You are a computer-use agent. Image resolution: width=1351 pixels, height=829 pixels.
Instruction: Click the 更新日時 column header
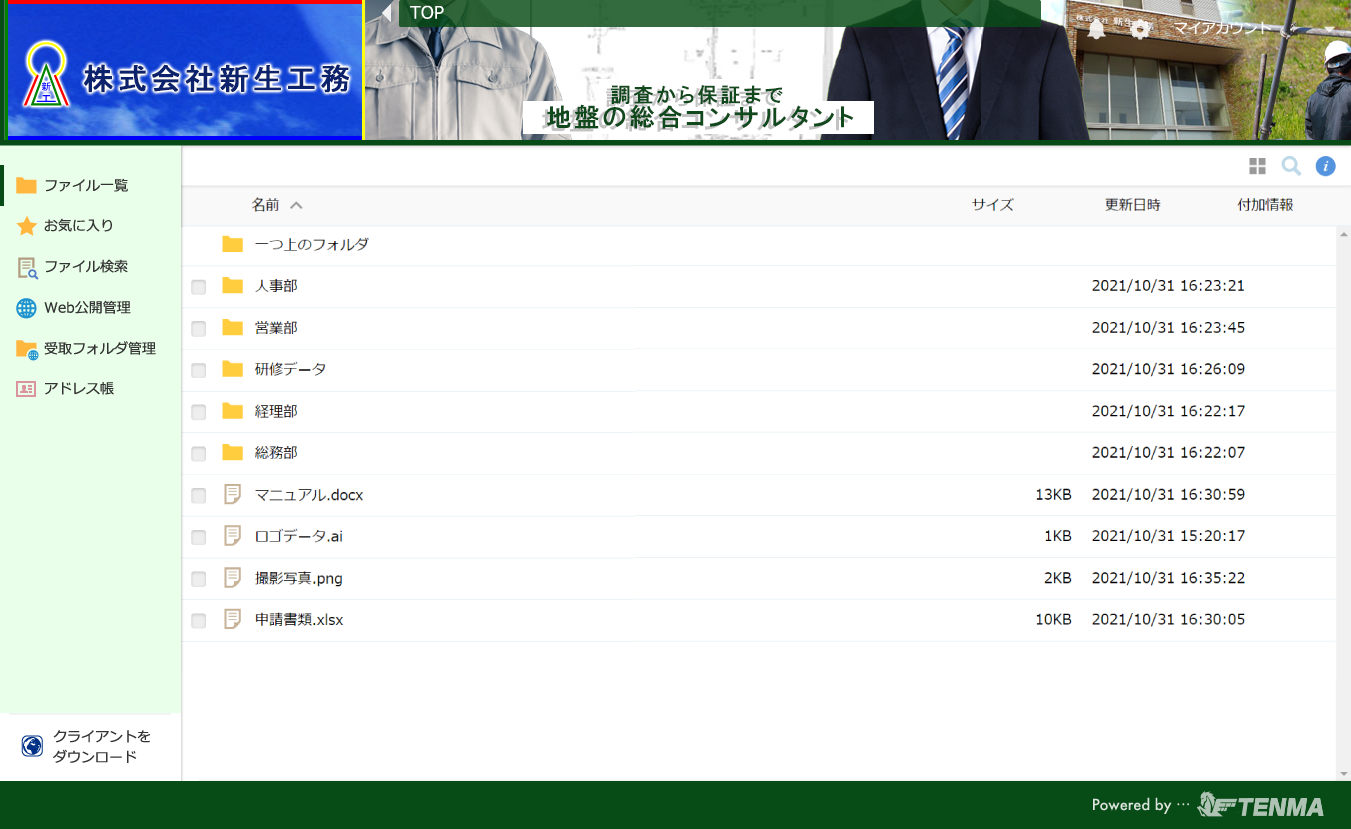[1133, 205]
